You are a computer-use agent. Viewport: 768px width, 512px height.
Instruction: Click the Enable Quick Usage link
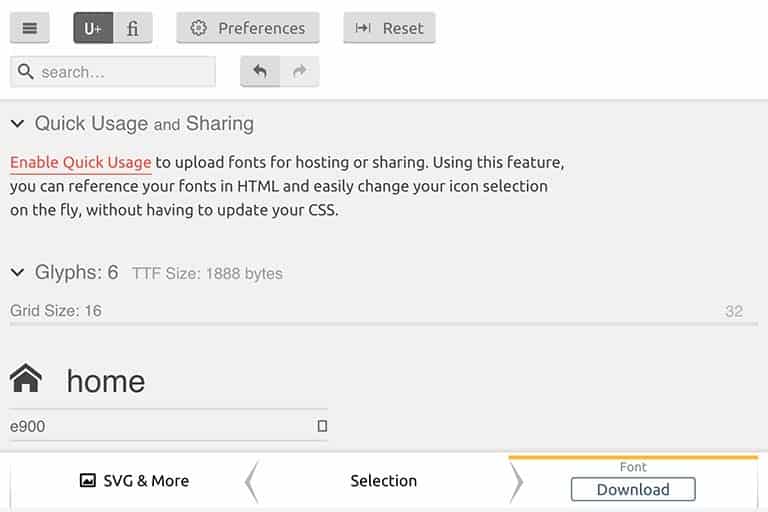click(x=81, y=162)
